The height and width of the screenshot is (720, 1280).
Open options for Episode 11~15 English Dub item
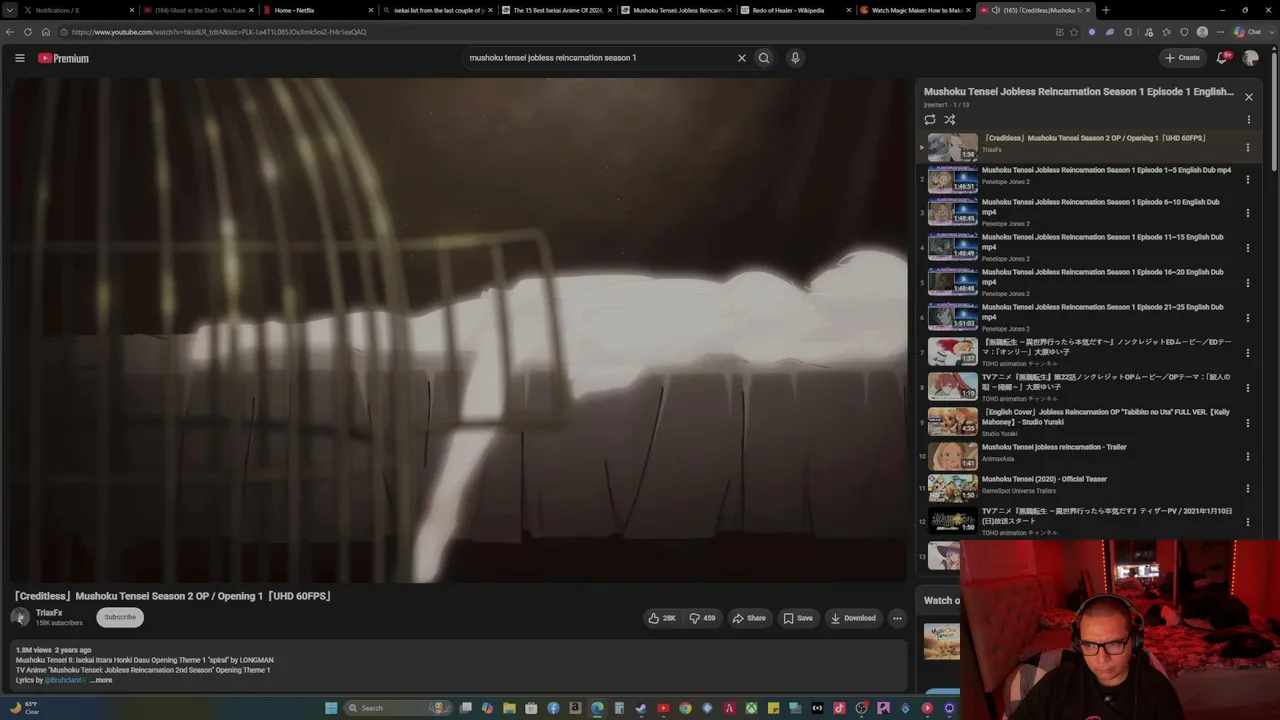[1247, 248]
